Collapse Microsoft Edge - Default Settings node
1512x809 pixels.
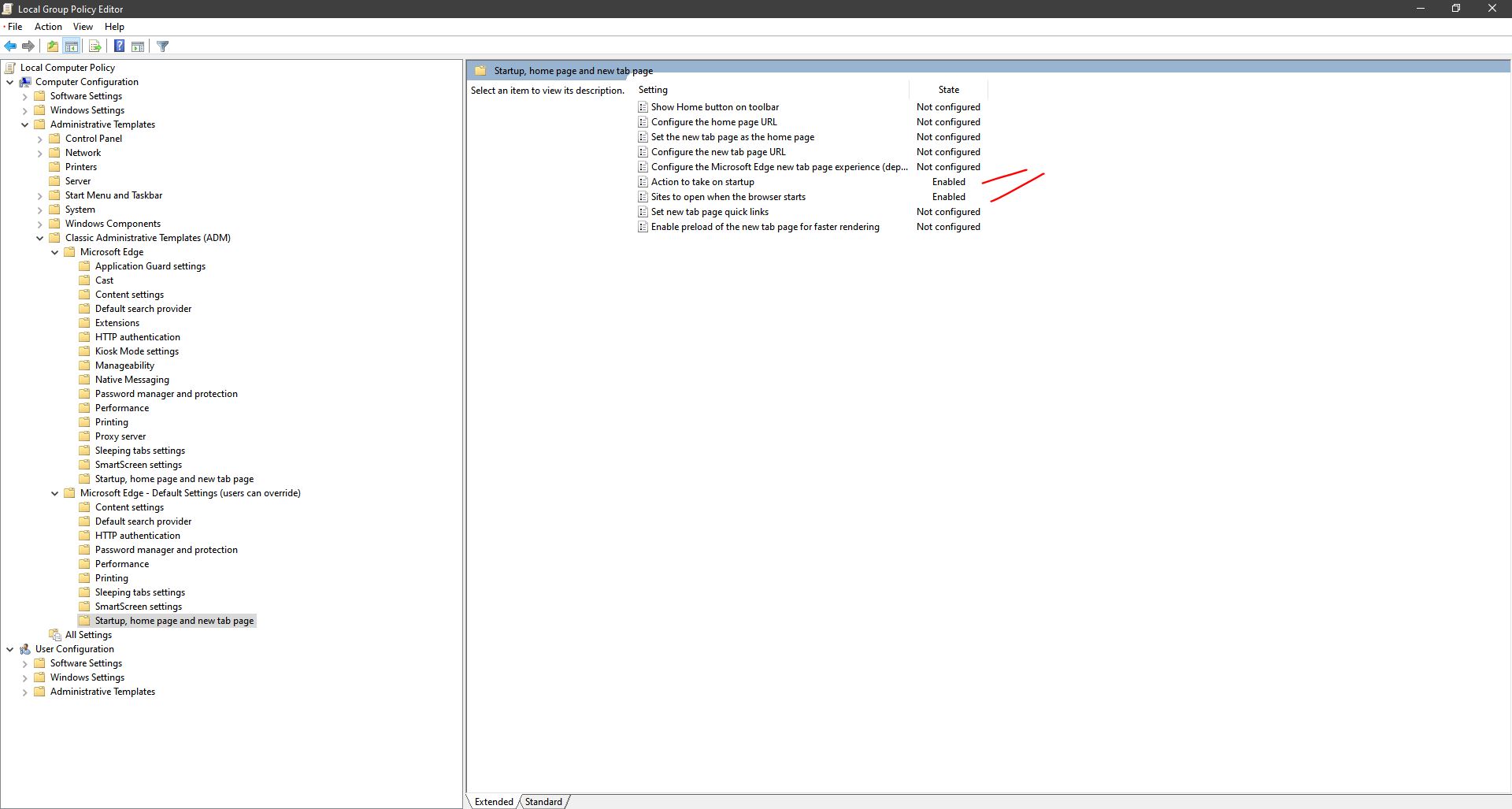pos(54,493)
